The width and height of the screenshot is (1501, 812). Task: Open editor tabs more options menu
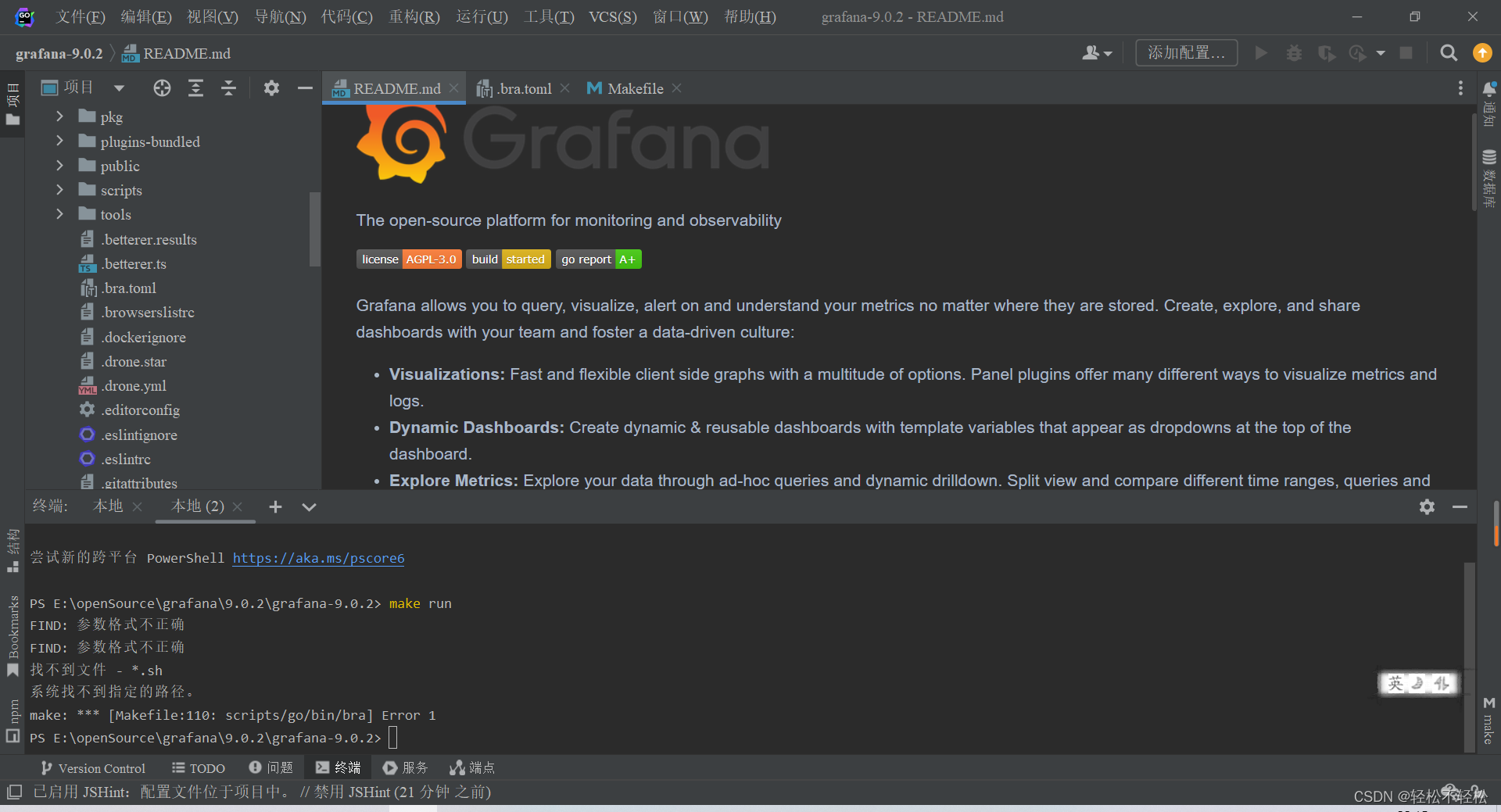pyautogui.click(x=1460, y=88)
